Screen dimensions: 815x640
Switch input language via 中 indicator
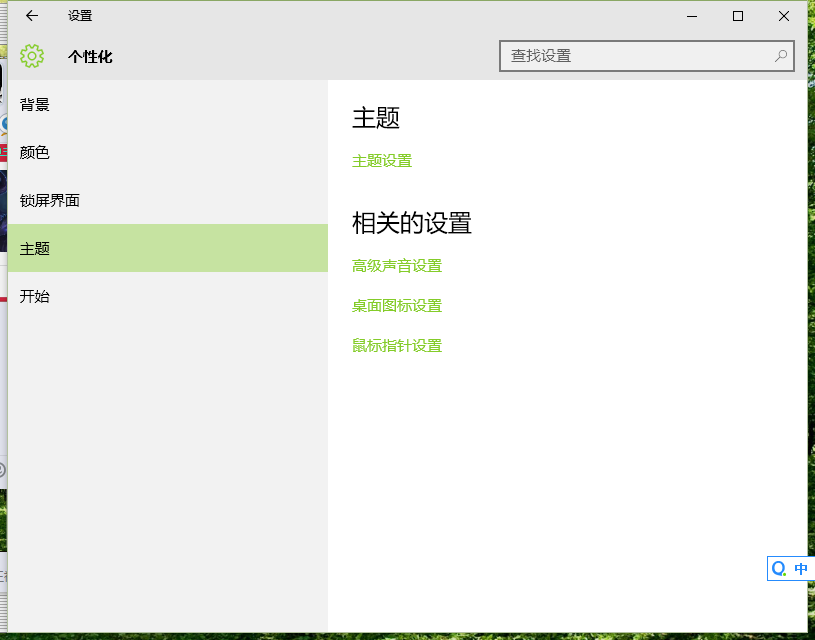[x=801, y=569]
